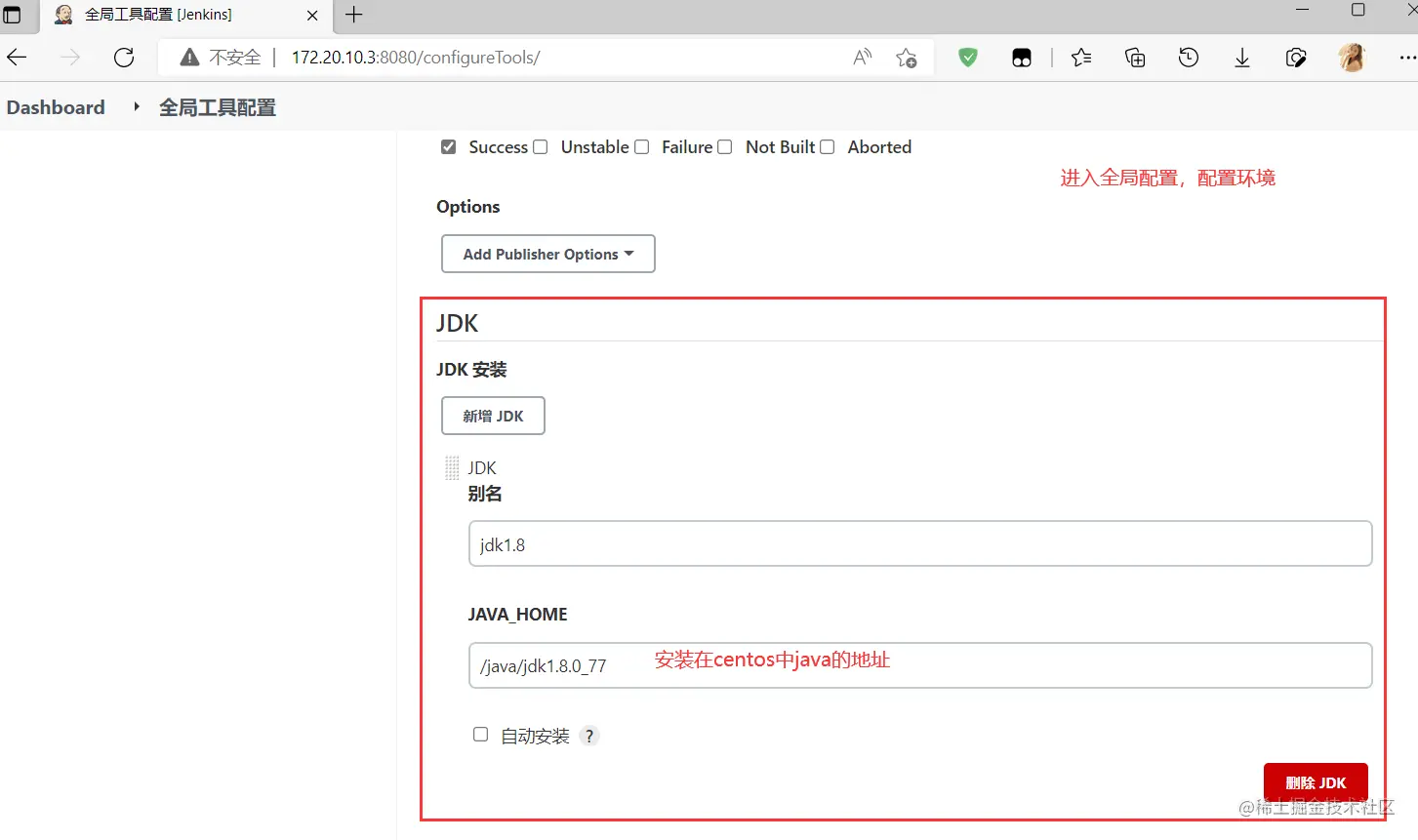Open the green shield extension icon
This screenshot has height=840, width=1418.
click(968, 58)
